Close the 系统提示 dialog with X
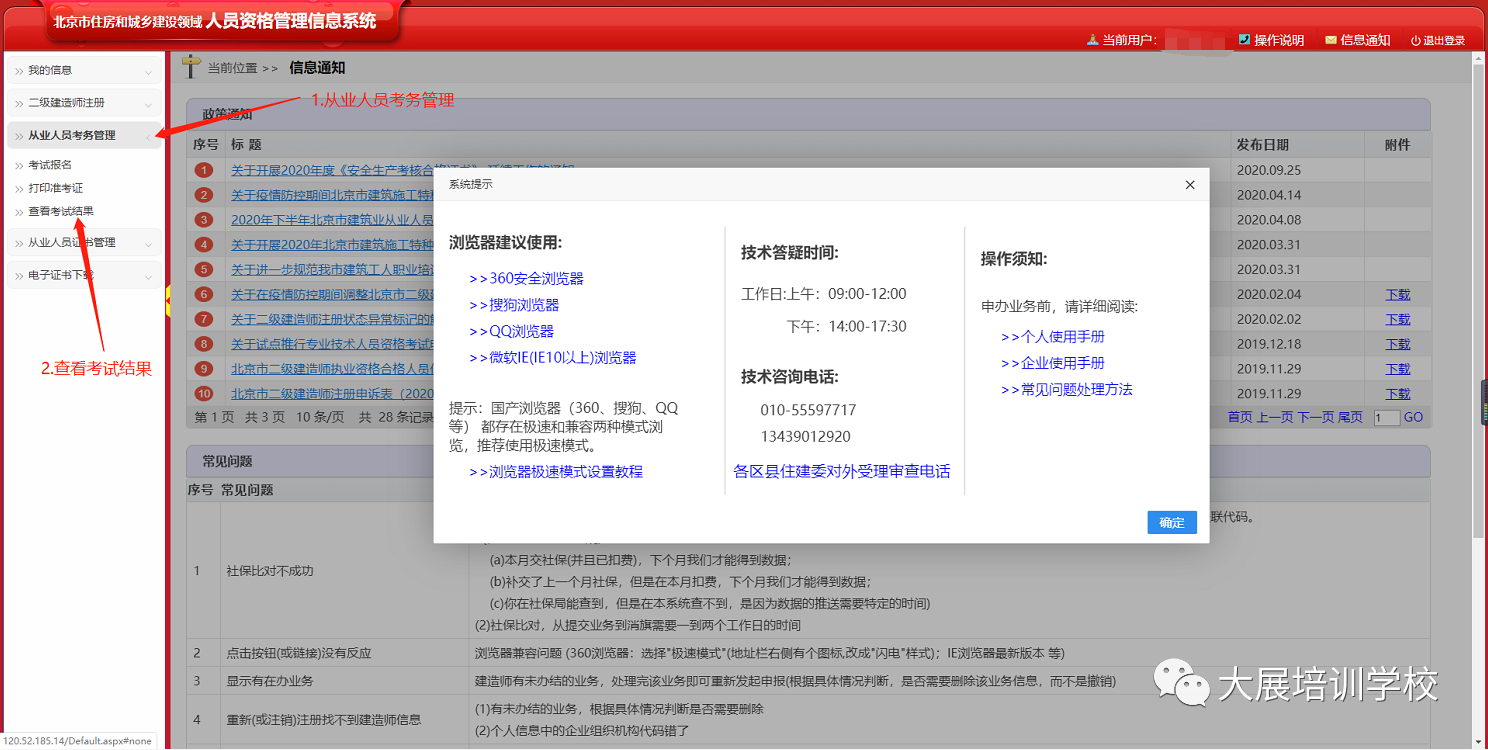Viewport: 1488px width, 750px height. [1189, 185]
